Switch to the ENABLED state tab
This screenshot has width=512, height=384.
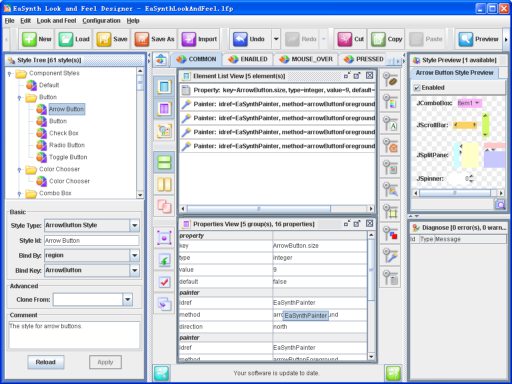tap(247, 59)
